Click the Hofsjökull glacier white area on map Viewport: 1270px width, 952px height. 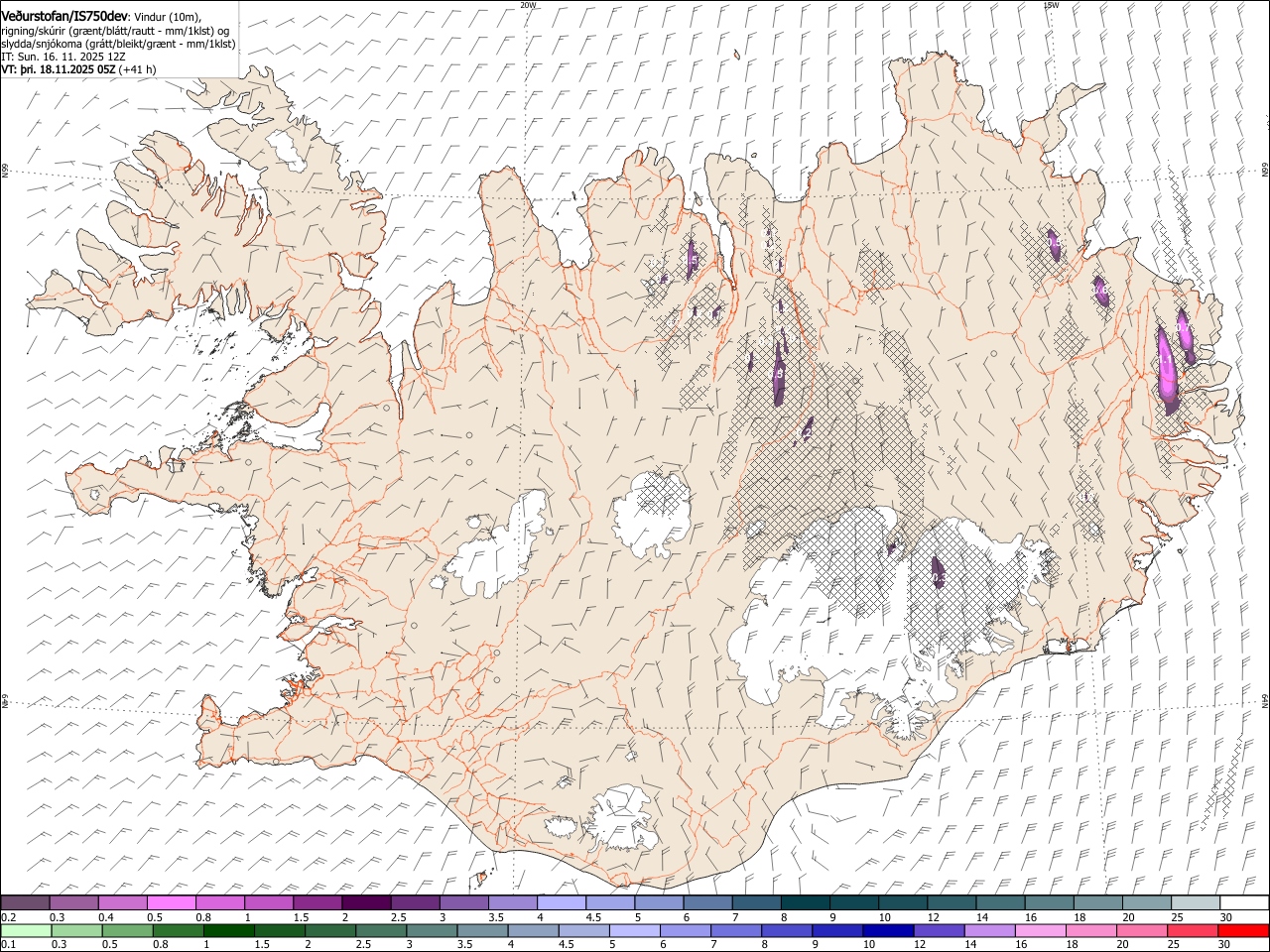[651, 514]
